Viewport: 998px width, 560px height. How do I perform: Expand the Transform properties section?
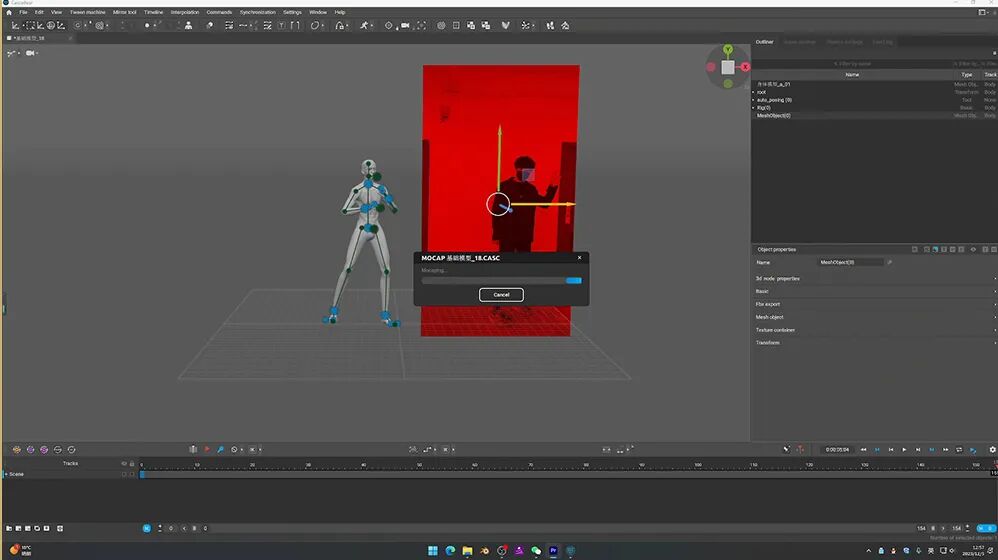pyautogui.click(x=768, y=343)
